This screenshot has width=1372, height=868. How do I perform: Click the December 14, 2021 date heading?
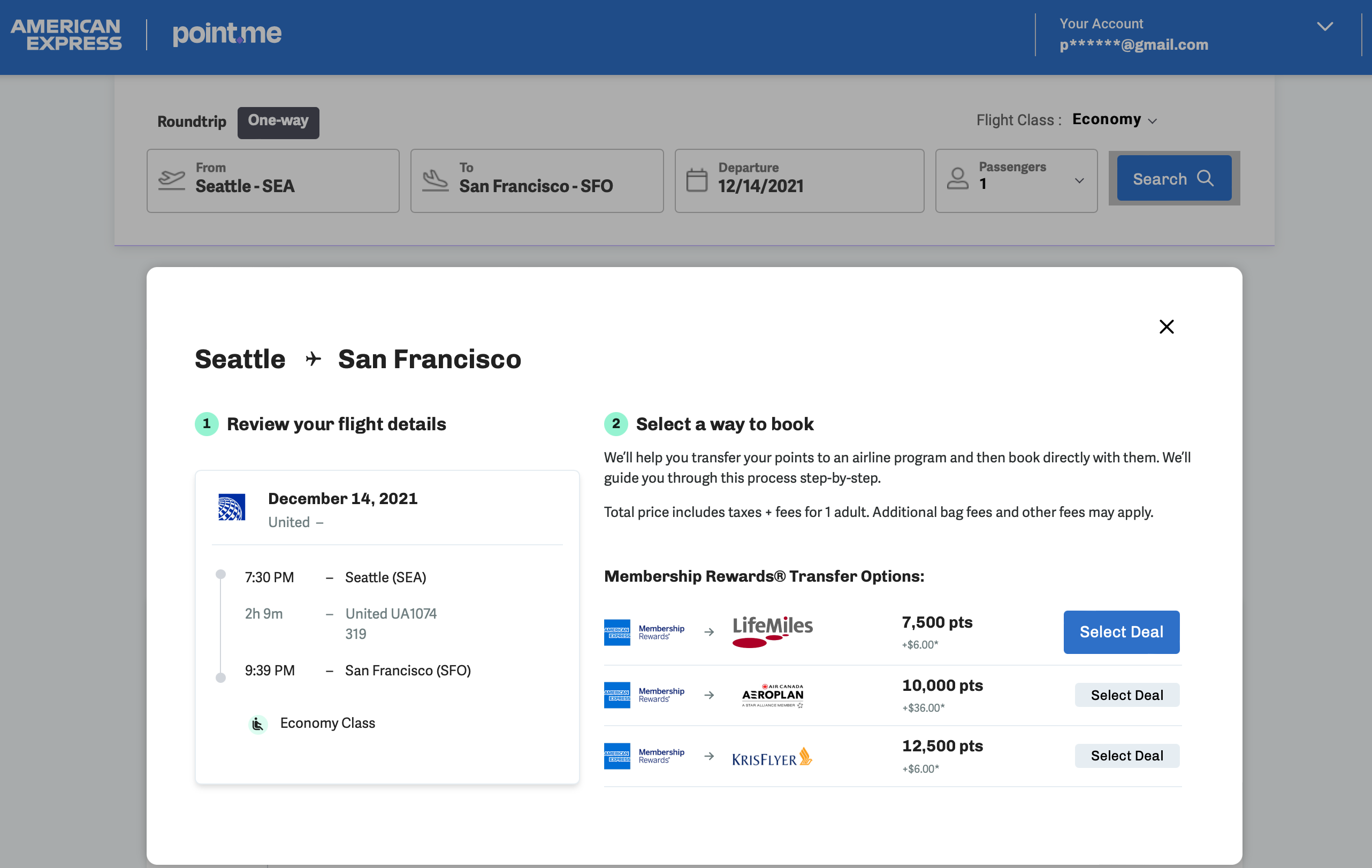point(342,499)
